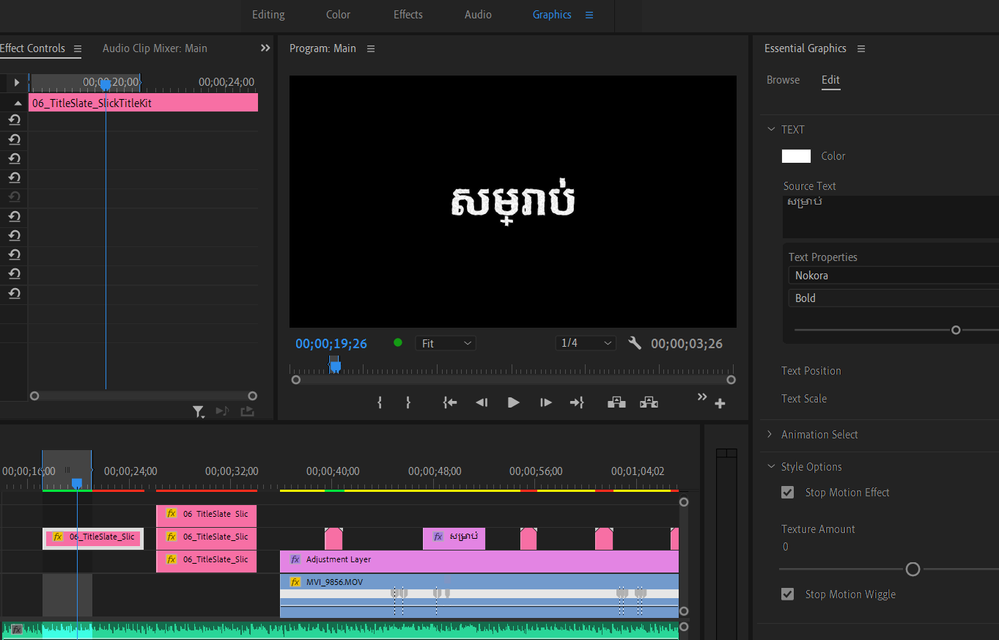Switch to the Color workspace
999x640 pixels.
coord(338,15)
